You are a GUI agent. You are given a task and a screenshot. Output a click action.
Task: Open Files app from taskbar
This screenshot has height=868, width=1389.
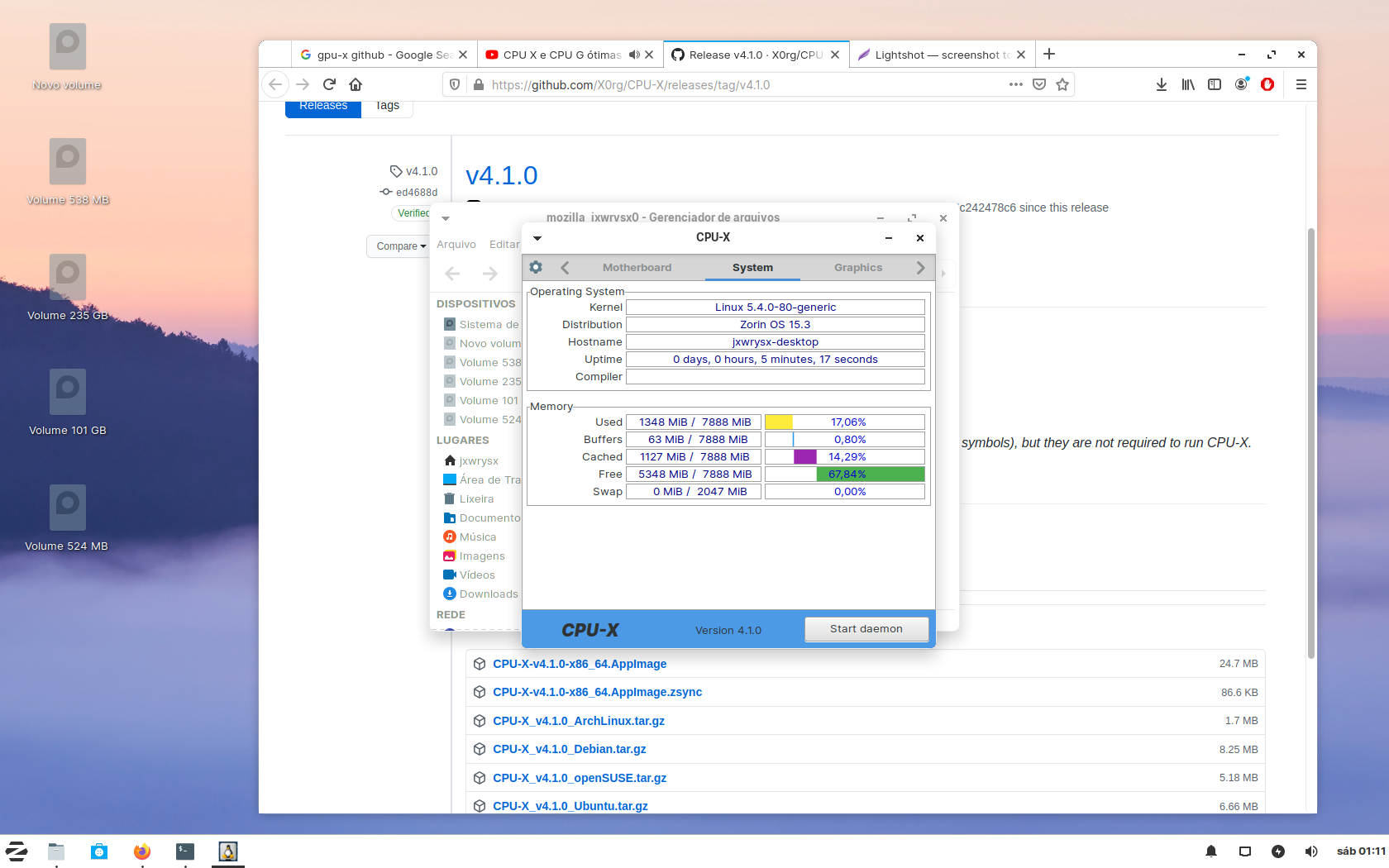pyautogui.click(x=56, y=851)
